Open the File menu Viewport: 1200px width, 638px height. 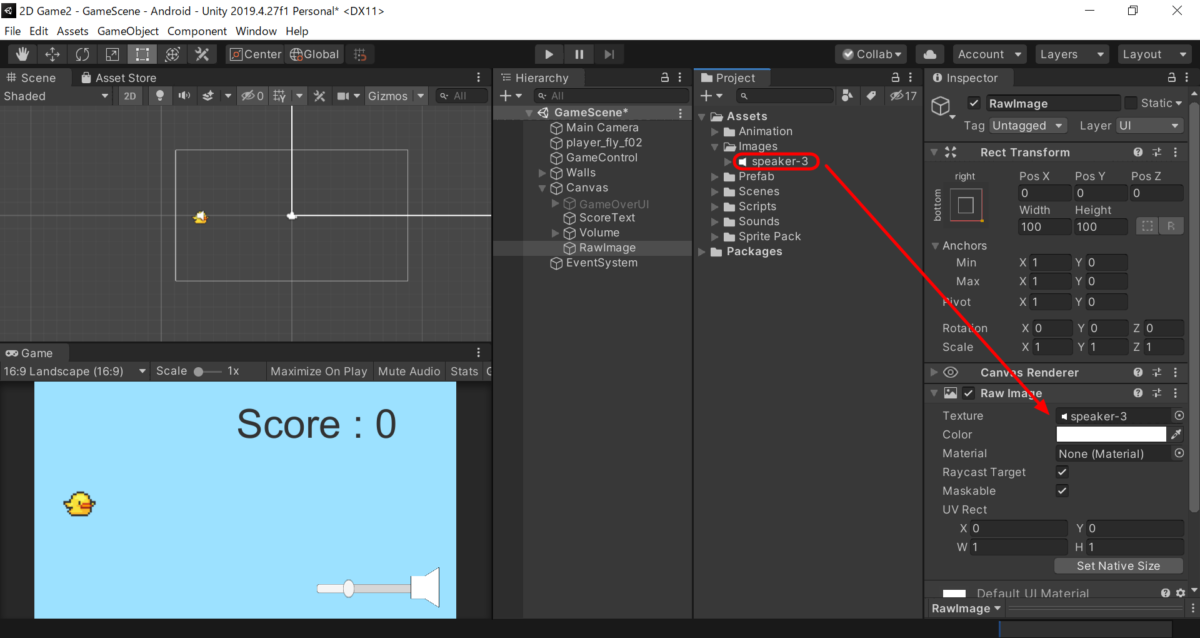pos(12,31)
